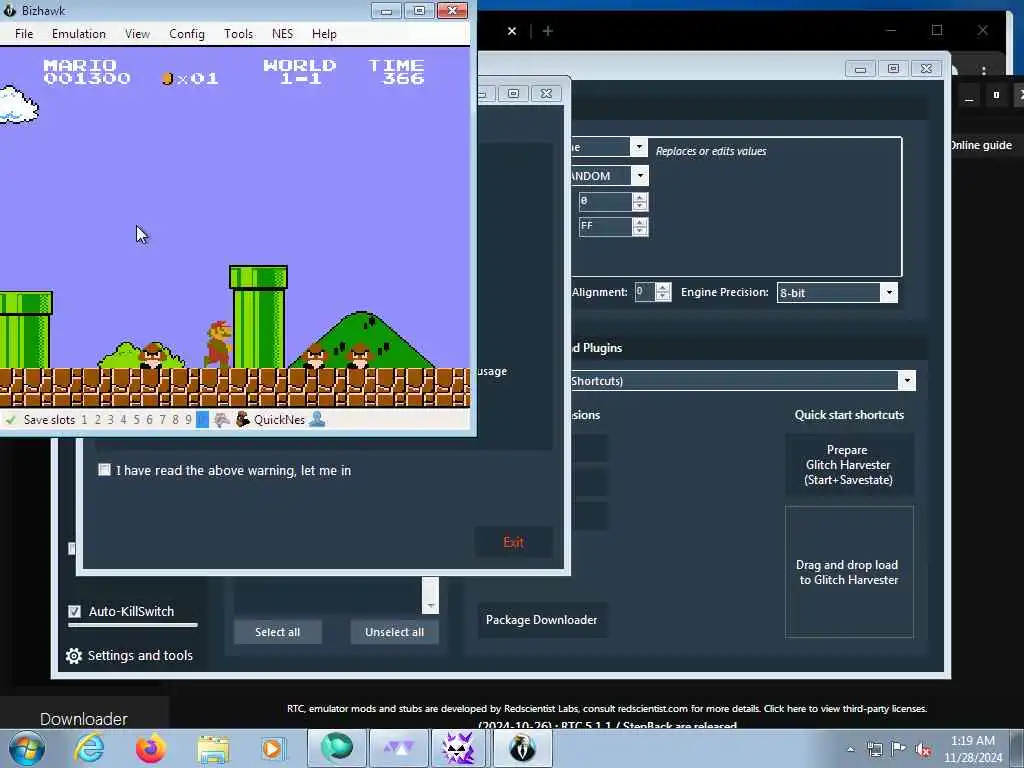Open Action Center flag icon
The width and height of the screenshot is (1024, 768).
899,749
